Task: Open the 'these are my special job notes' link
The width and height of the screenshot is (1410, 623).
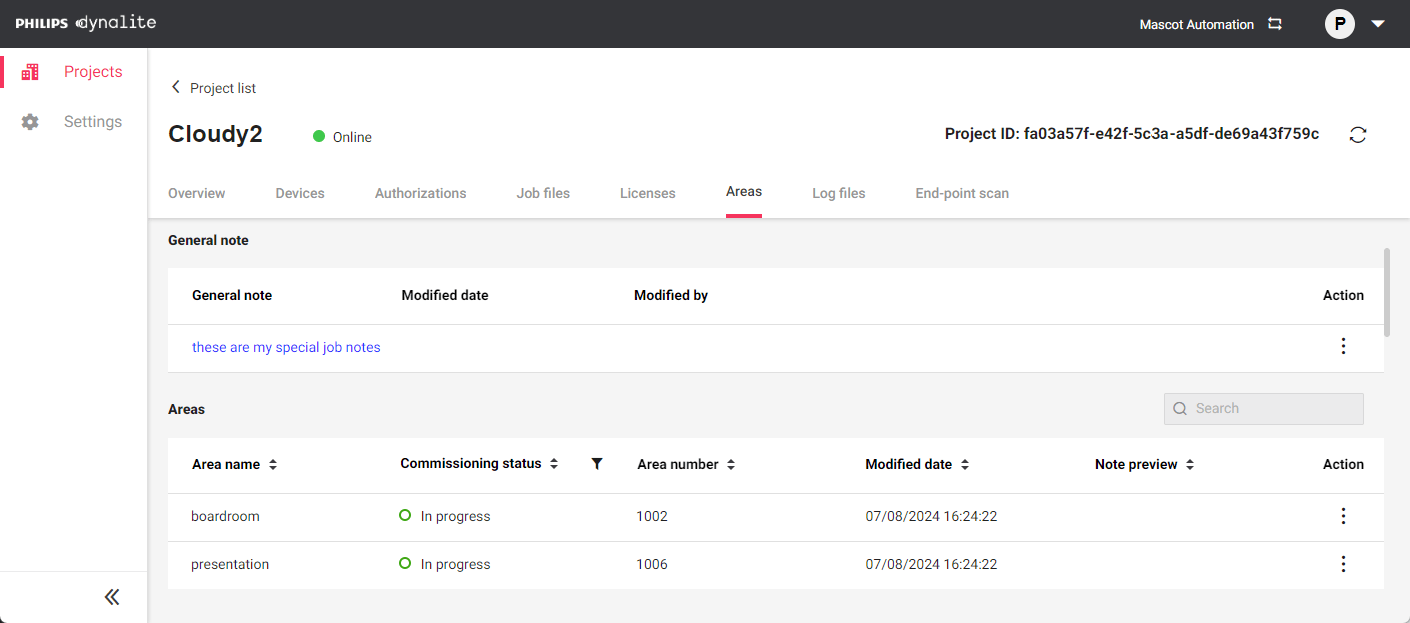Action: coord(286,347)
